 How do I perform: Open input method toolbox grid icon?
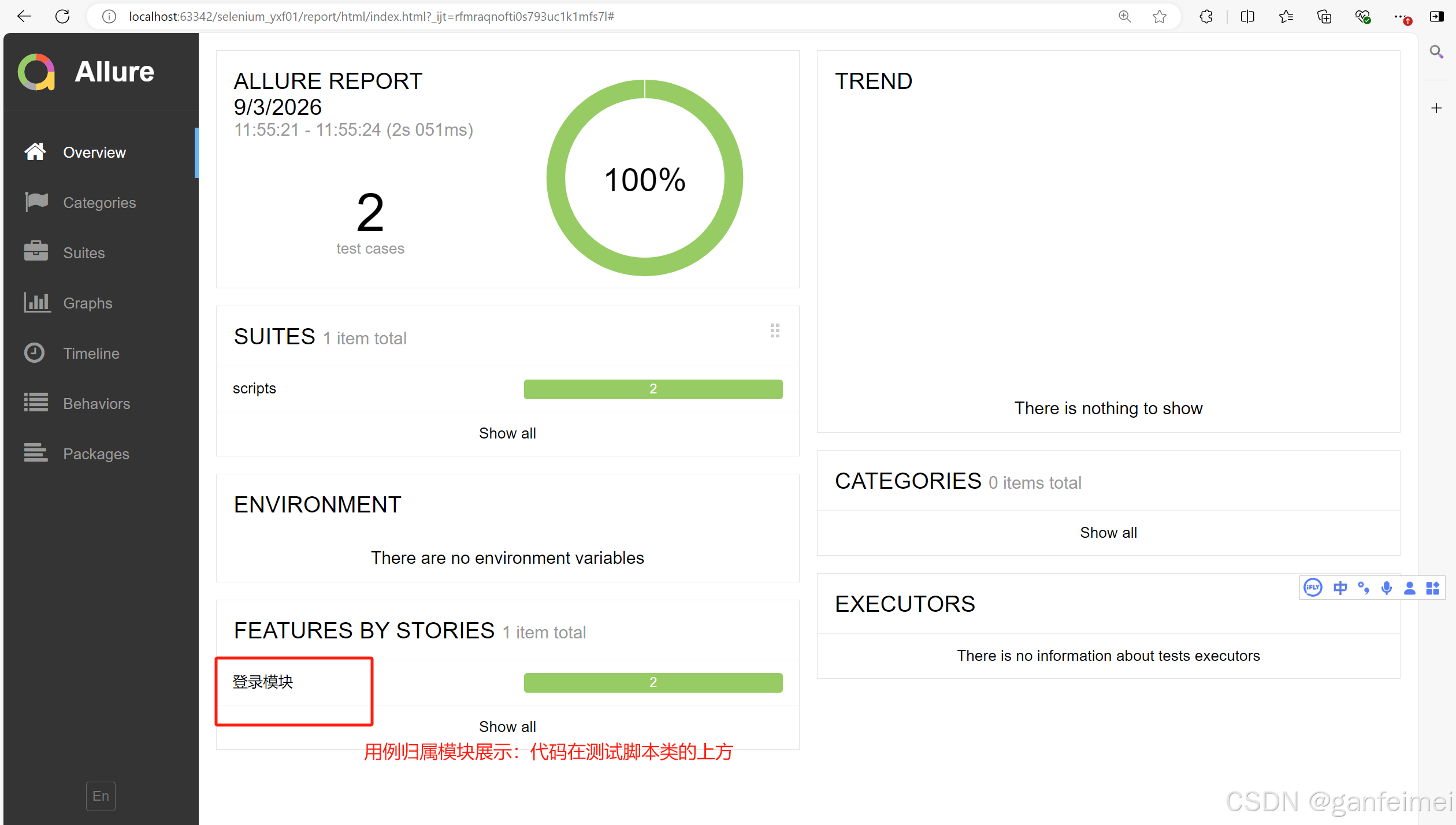pyautogui.click(x=1432, y=588)
